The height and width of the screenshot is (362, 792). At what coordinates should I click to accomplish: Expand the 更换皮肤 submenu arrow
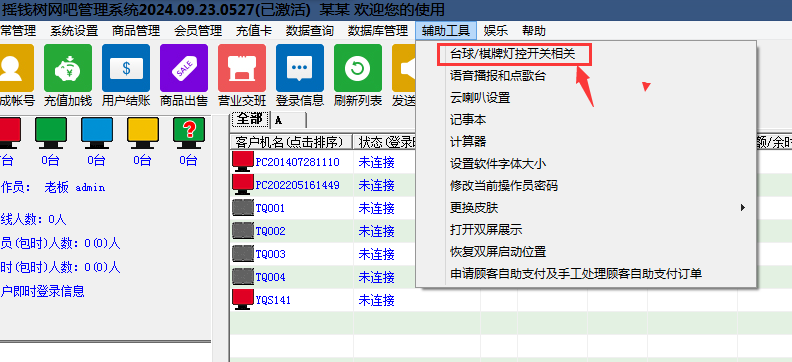pos(742,208)
